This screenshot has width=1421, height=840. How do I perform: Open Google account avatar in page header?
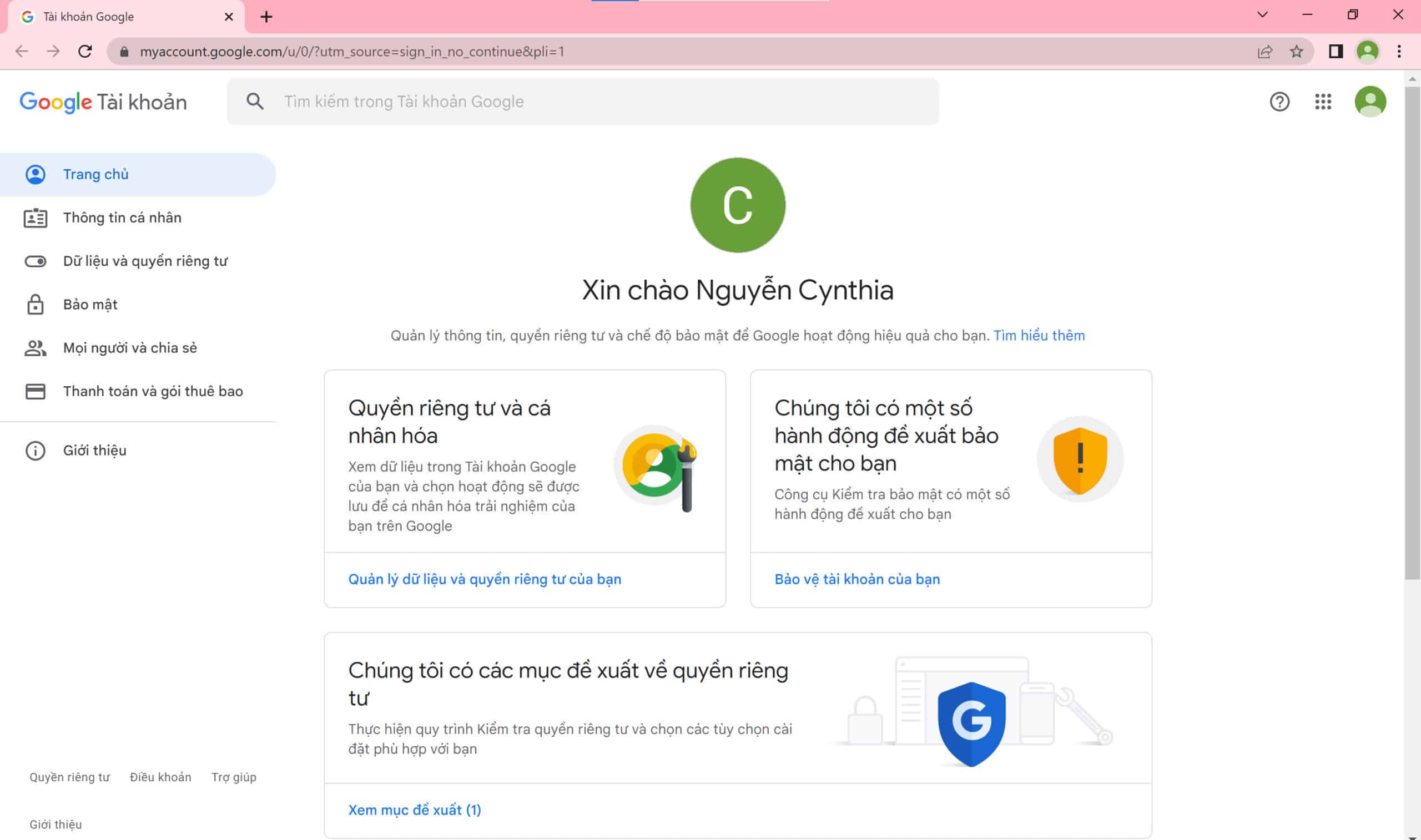pyautogui.click(x=1370, y=102)
